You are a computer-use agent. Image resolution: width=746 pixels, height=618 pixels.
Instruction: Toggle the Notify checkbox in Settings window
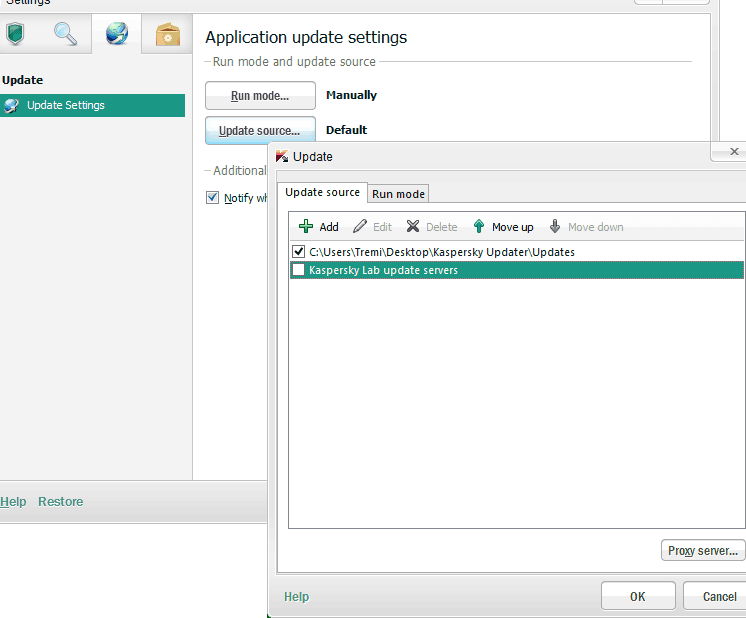coord(212,197)
